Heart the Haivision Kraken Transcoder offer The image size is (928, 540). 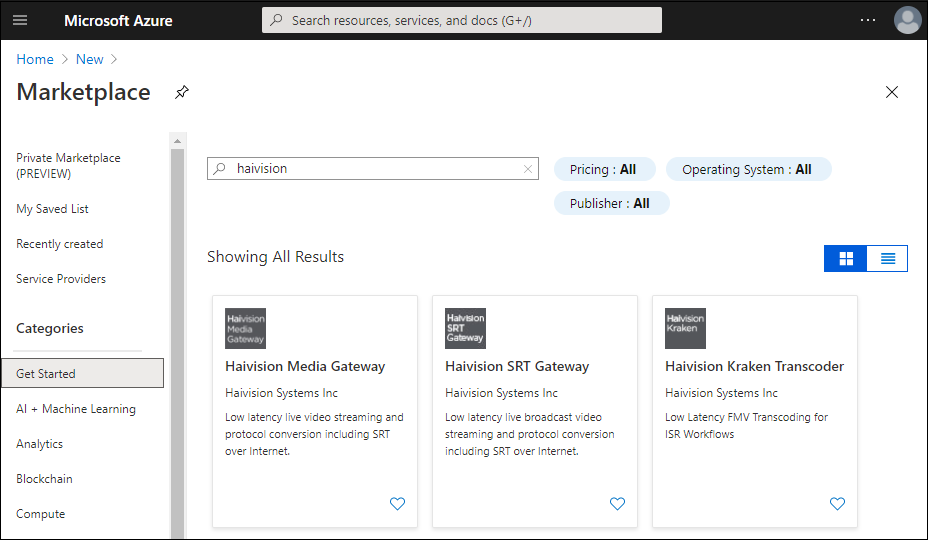pyautogui.click(x=837, y=504)
